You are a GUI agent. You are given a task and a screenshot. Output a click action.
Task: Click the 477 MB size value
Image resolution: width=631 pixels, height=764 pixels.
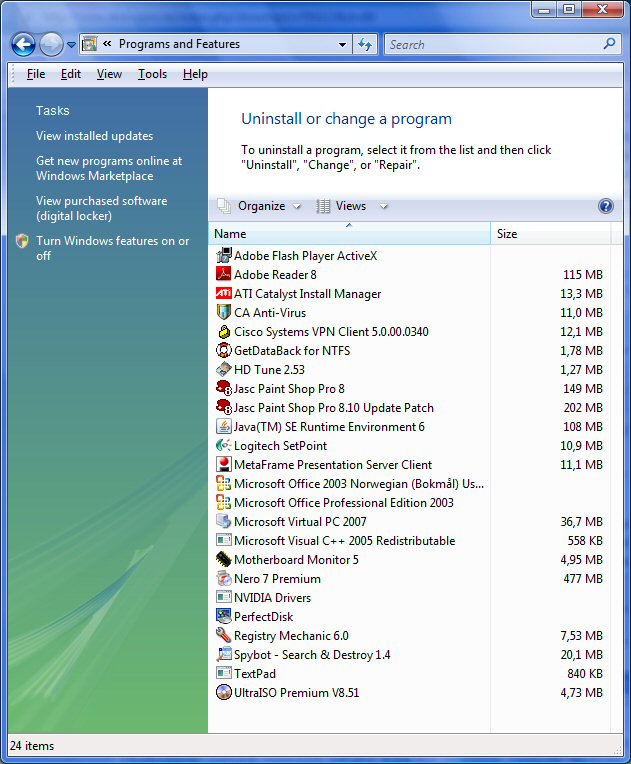583,579
